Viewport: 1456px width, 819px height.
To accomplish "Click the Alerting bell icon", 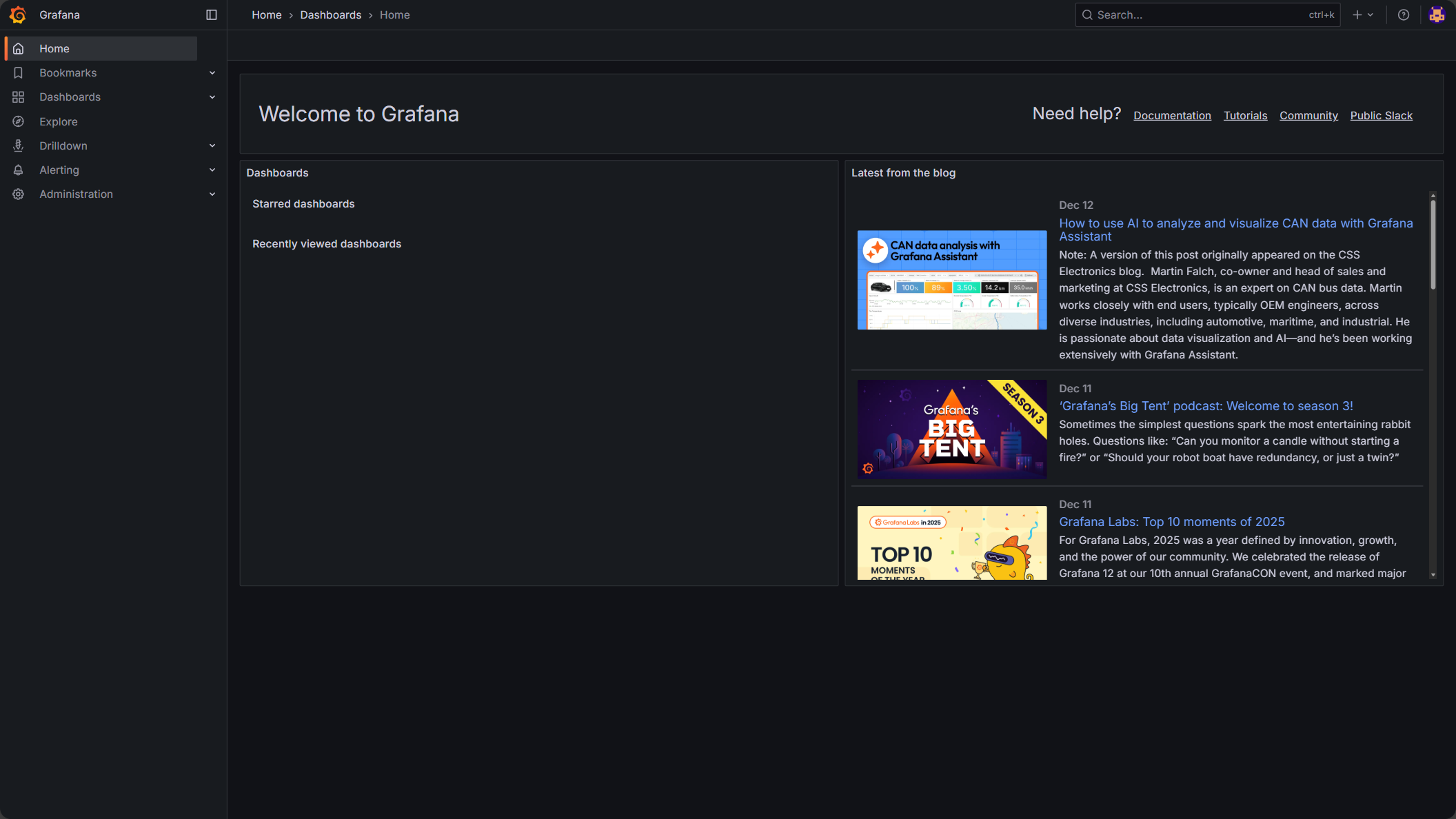I will [x=19, y=170].
